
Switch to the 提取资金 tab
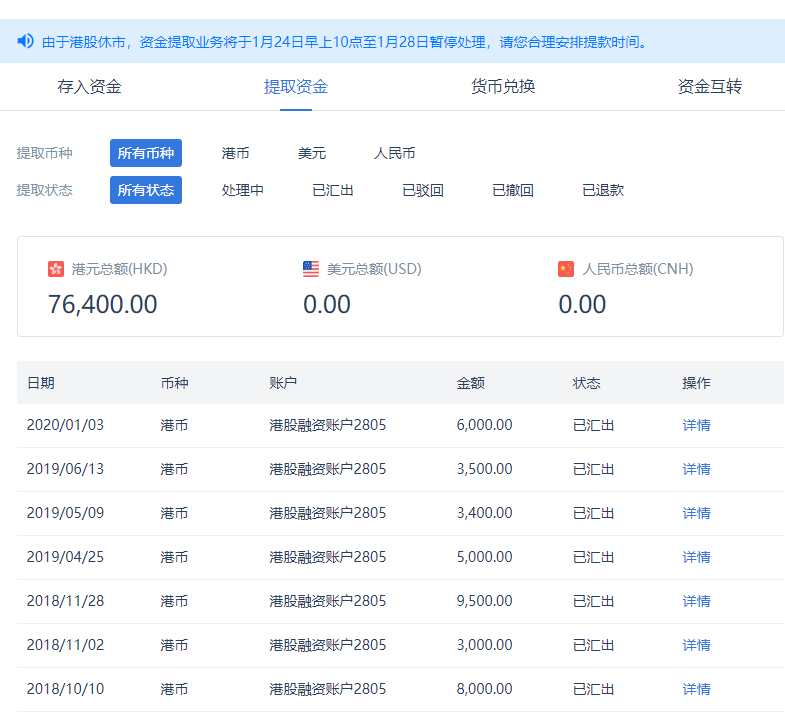pyautogui.click(x=296, y=87)
